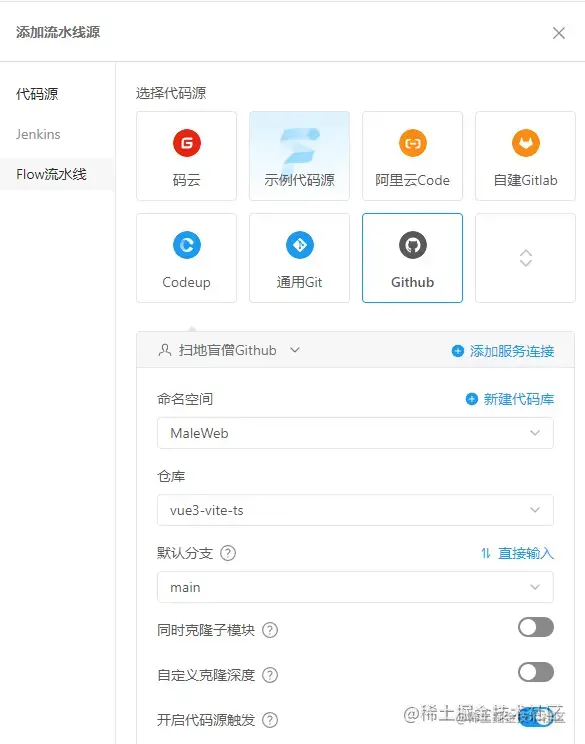Click the chevron arrow in the vue3-vite-ts field

tap(535, 510)
